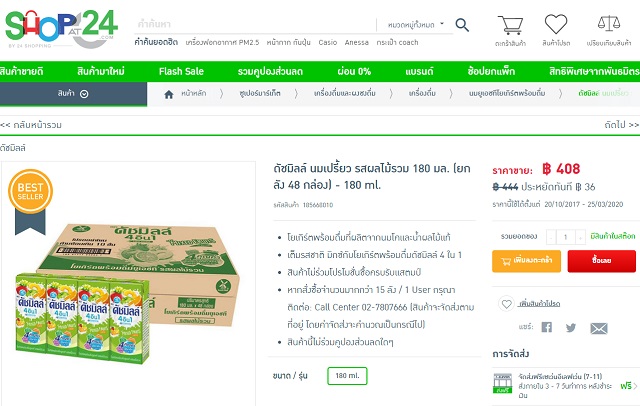Click the orange add to cart button
The height and width of the screenshot is (406, 640).
pyautogui.click(x=526, y=261)
